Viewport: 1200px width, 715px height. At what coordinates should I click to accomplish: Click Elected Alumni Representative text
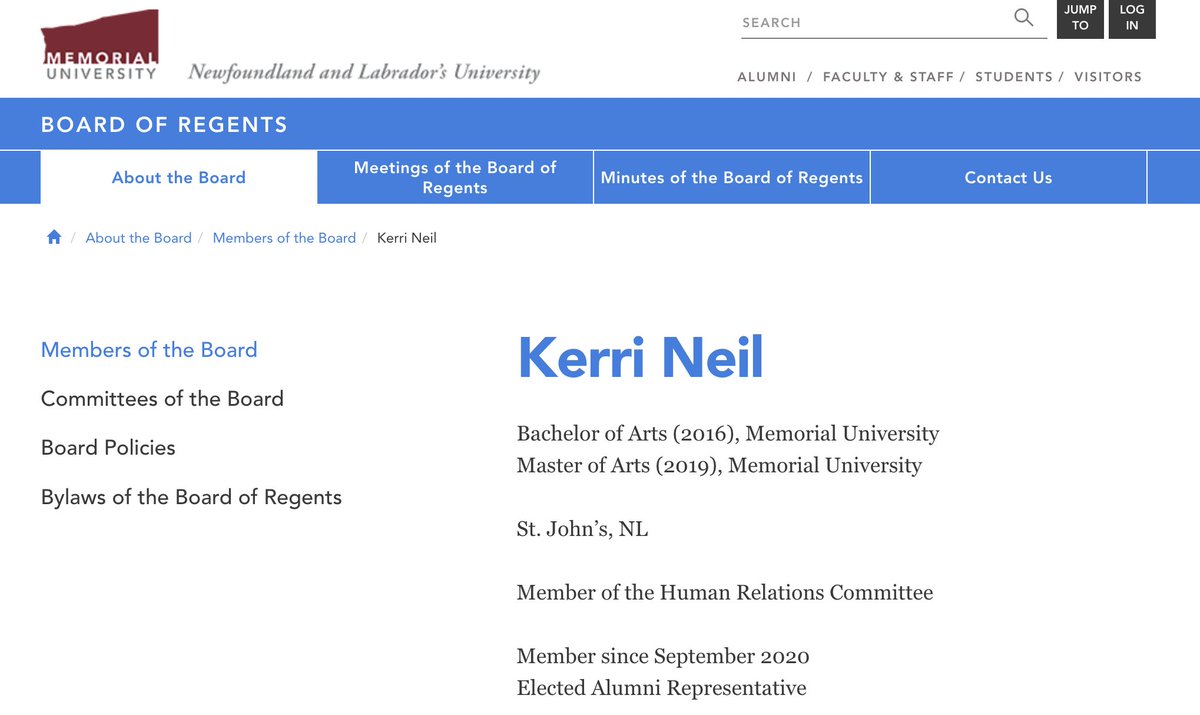pyautogui.click(x=661, y=688)
